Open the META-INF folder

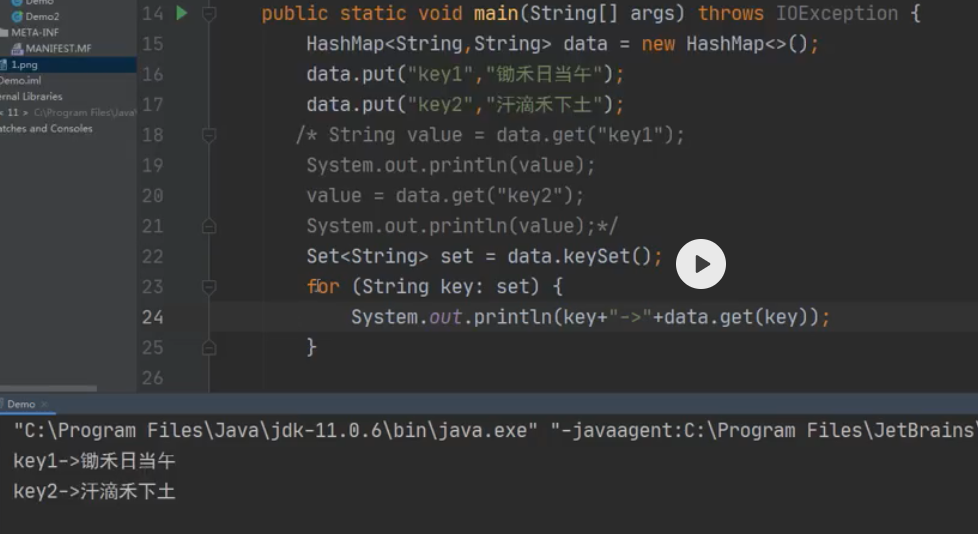tap(34, 32)
